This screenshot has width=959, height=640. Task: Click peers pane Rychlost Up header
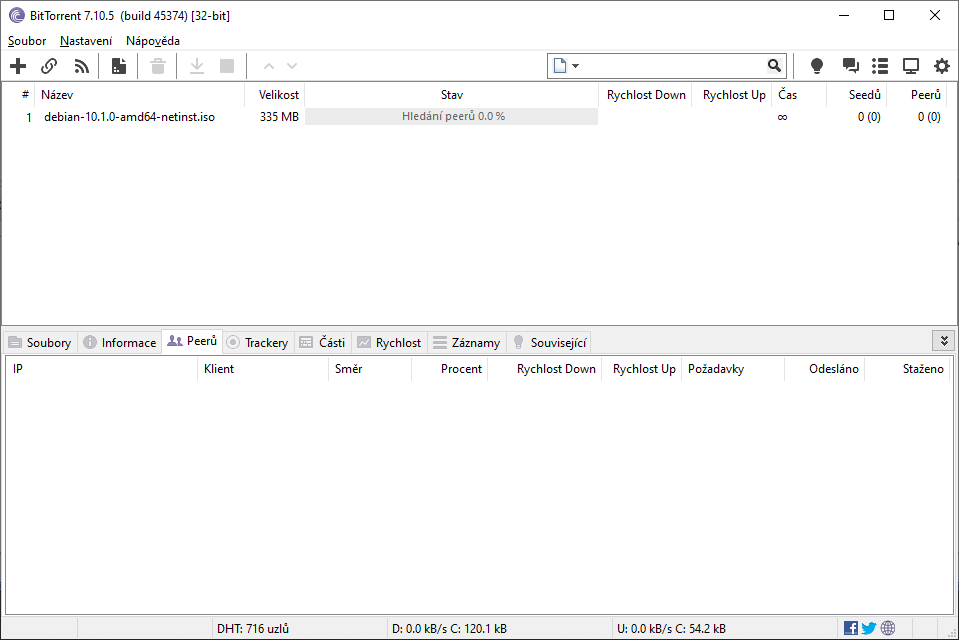642,369
